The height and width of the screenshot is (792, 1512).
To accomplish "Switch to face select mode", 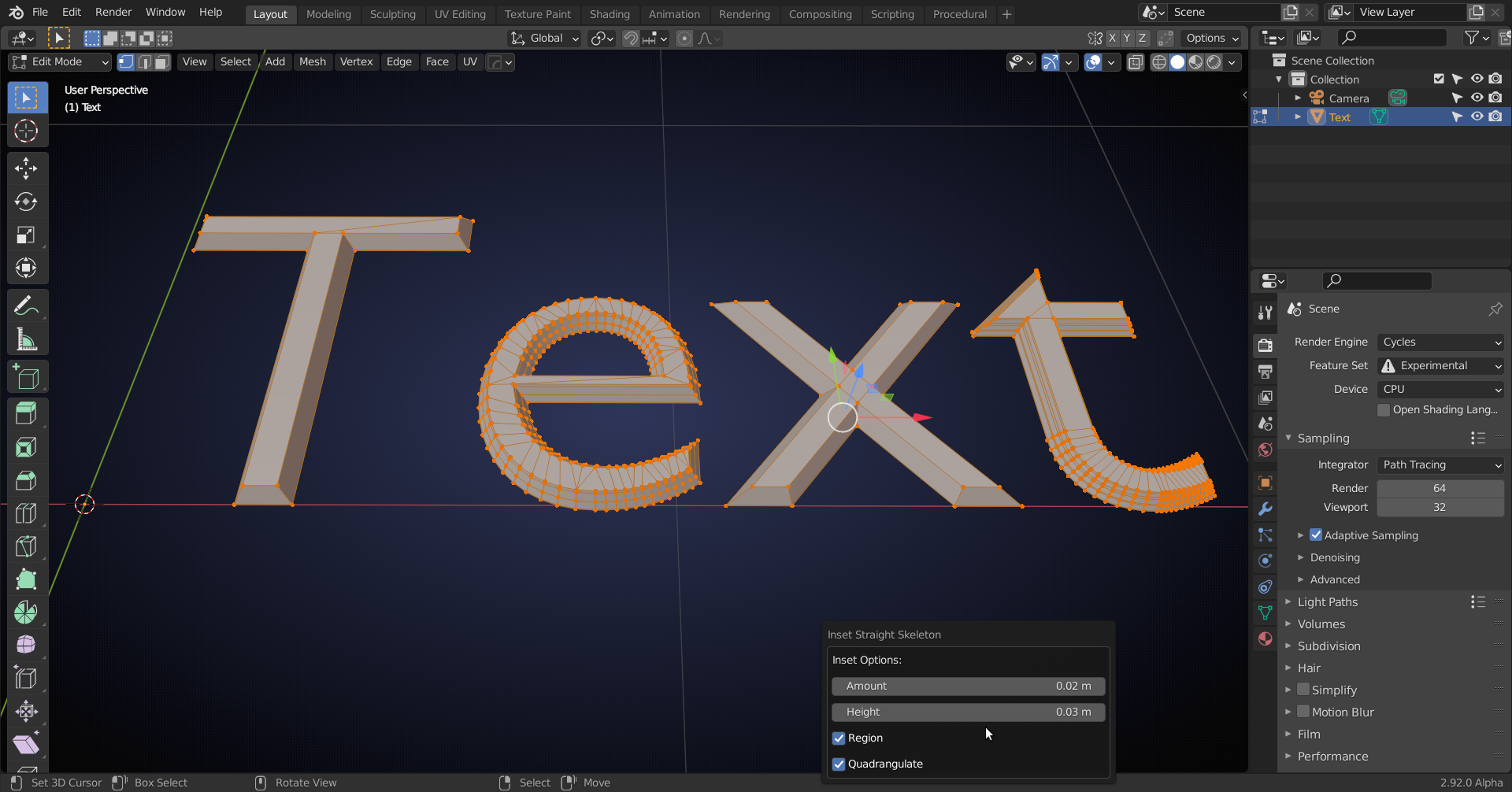I will tap(162, 62).
